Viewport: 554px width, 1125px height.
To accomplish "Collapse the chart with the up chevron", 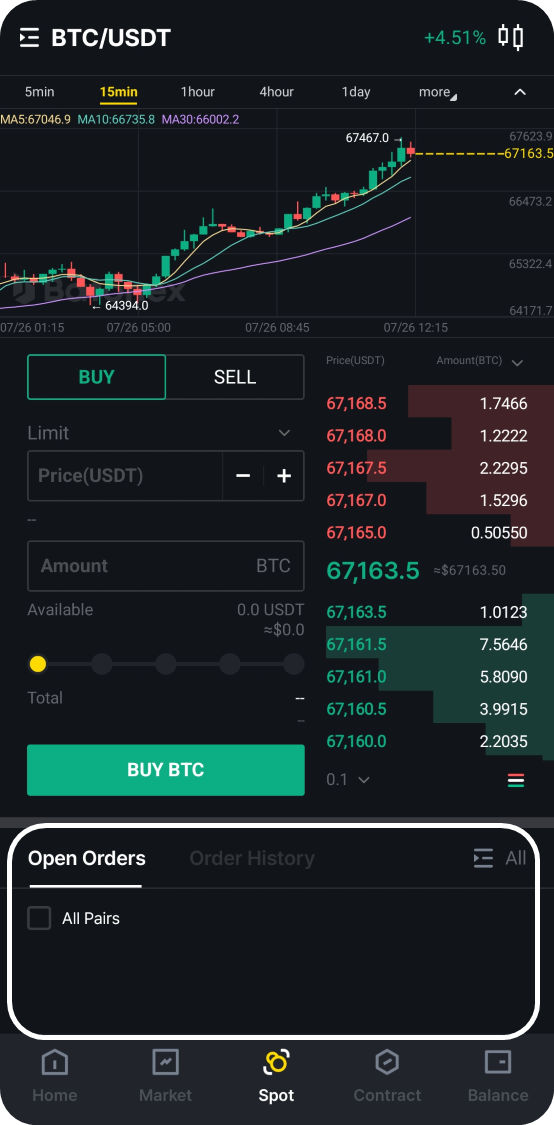I will [x=520, y=92].
